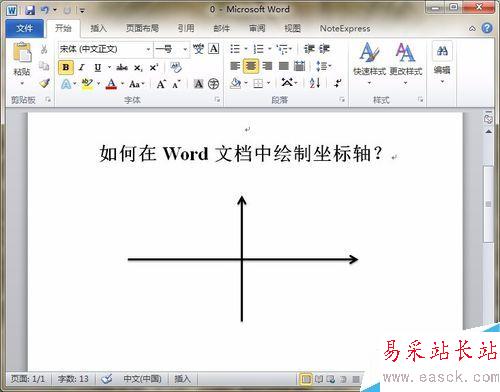500x392 pixels.
Task: Toggle Bold formatting
Action: (x=66, y=67)
